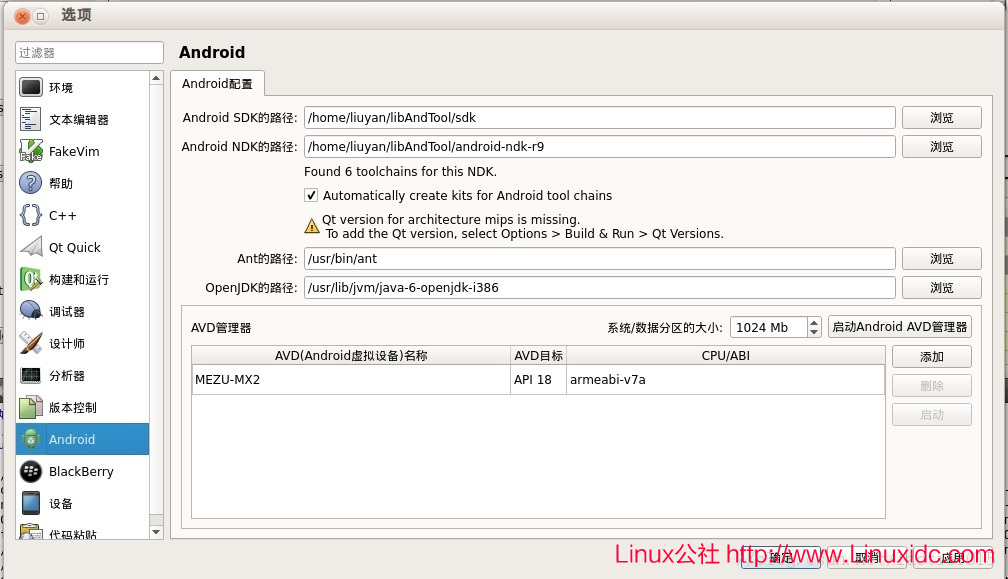Increase the system/data partition size with stepper

[812, 322]
